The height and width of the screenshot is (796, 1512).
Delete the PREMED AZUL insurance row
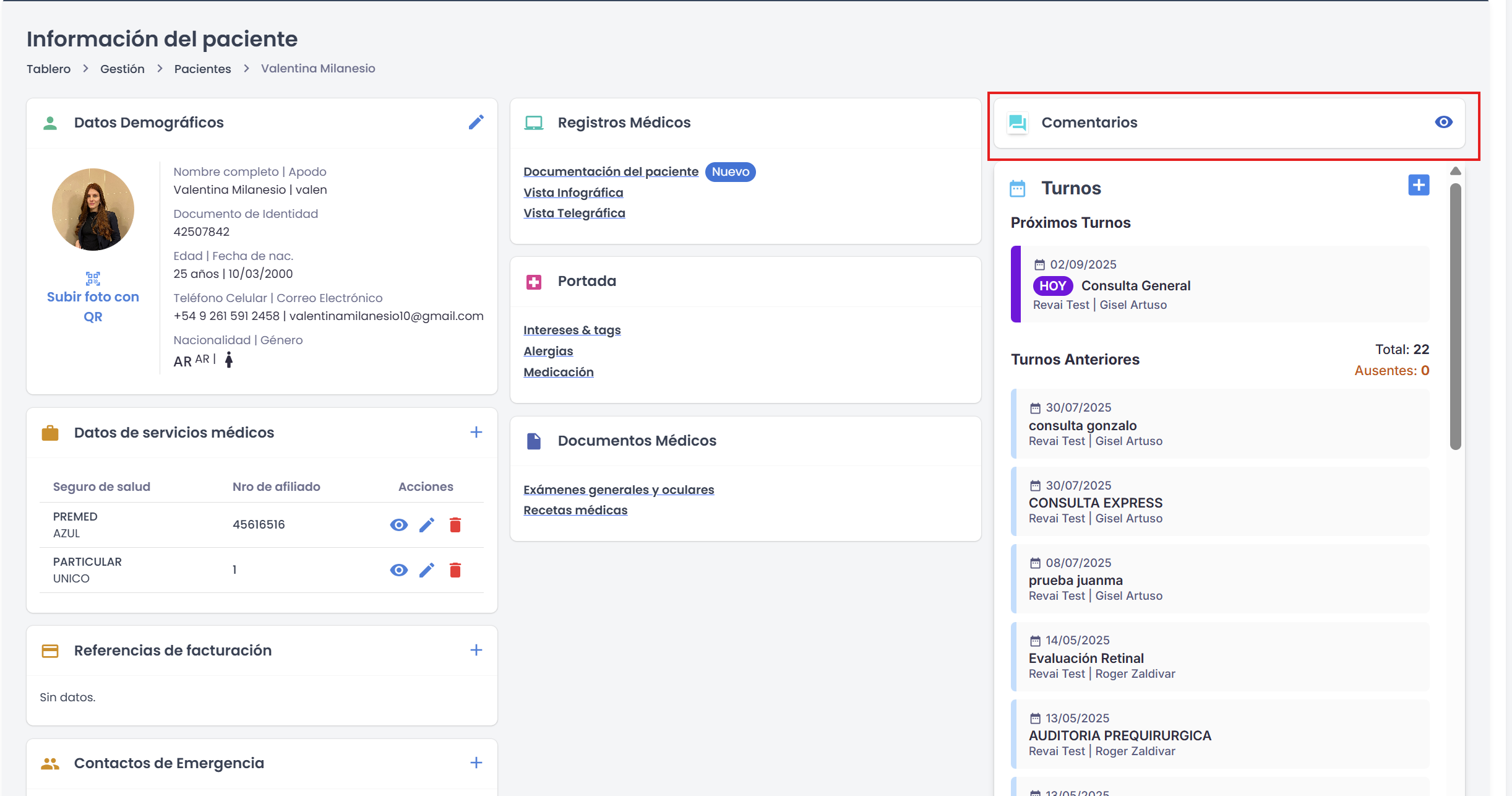(x=455, y=525)
